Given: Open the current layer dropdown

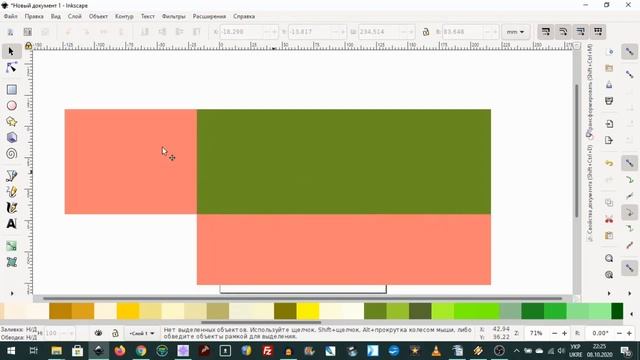Looking at the screenshot, I should pos(142,333).
